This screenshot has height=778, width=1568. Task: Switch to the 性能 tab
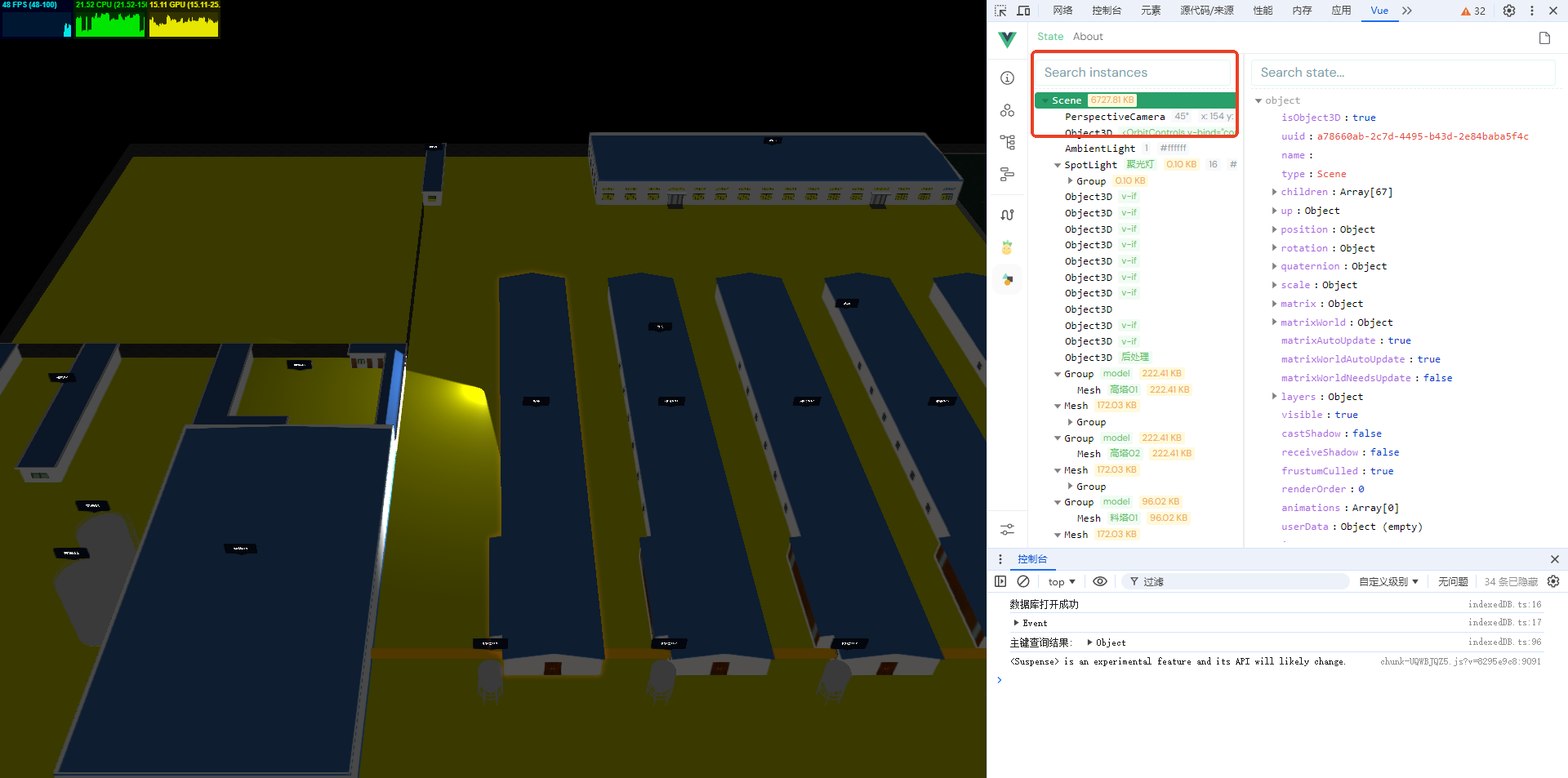(1263, 11)
